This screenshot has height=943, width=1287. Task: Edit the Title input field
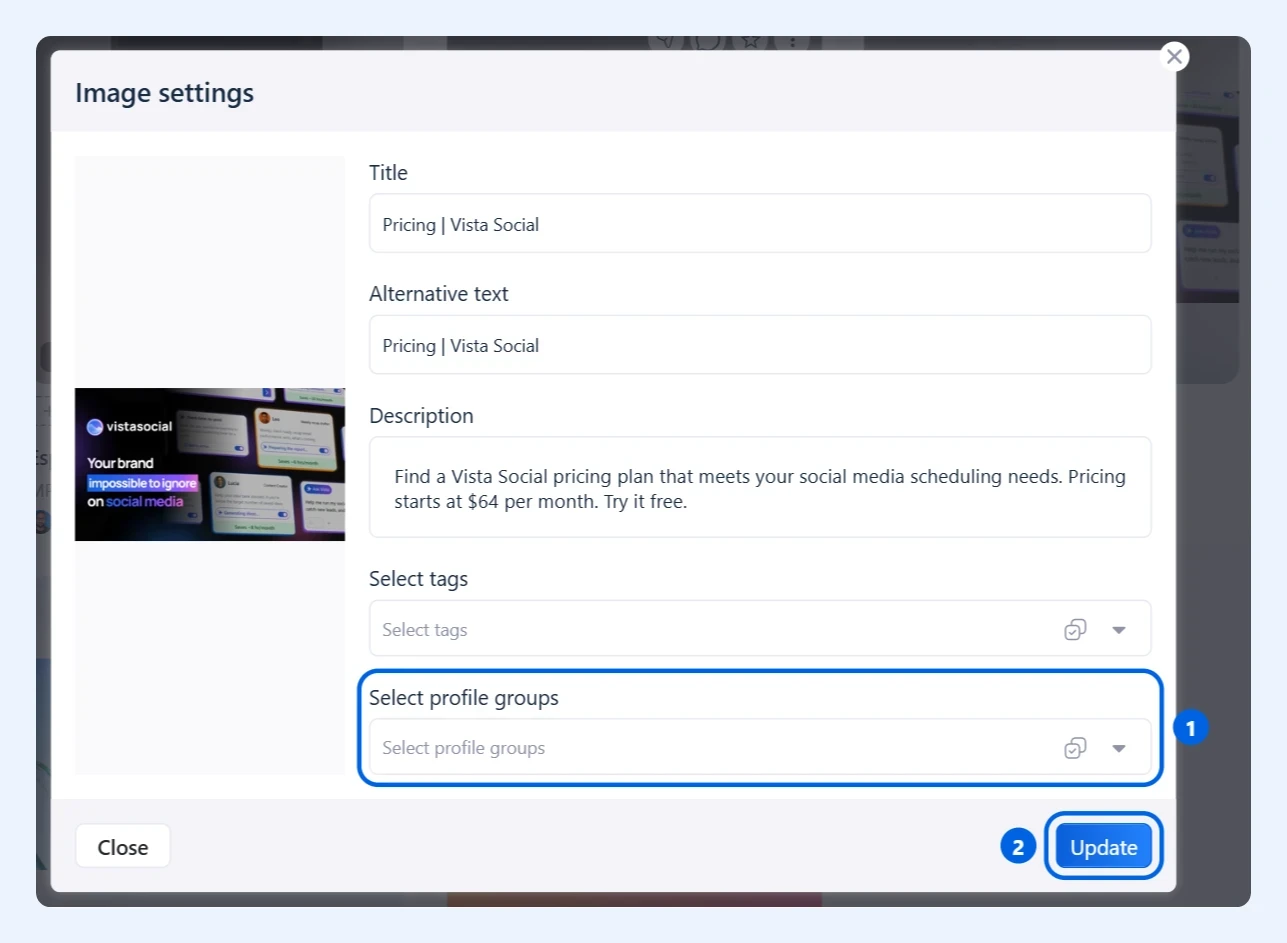tap(760, 224)
